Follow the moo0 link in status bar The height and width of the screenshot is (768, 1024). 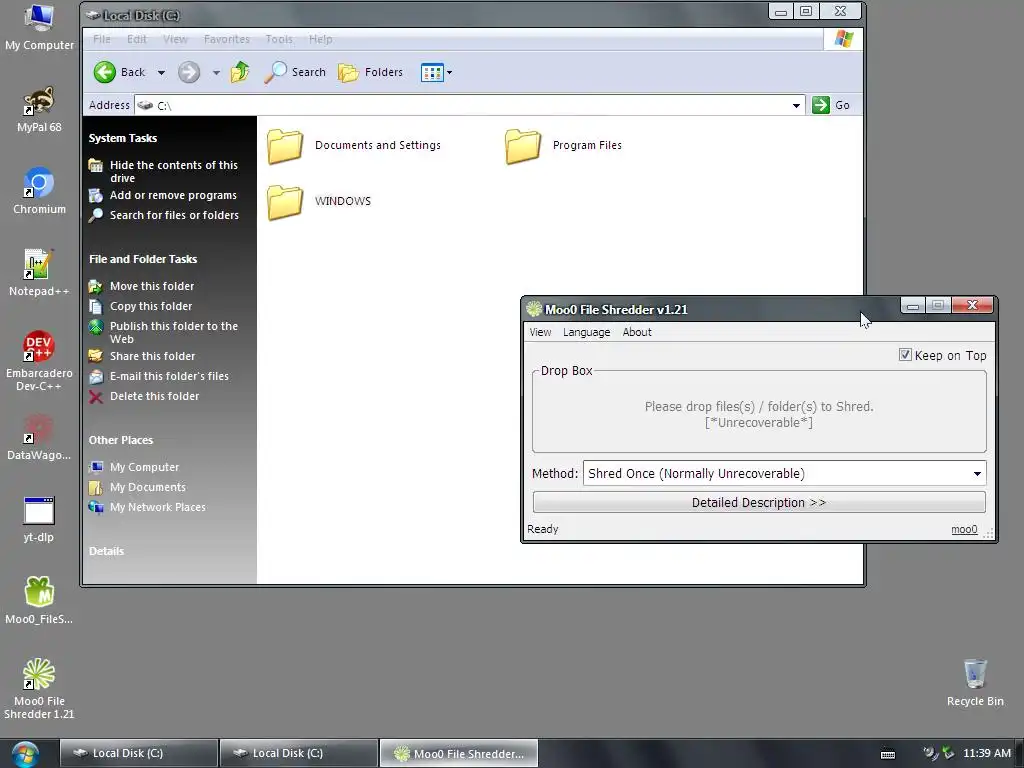coord(964,530)
